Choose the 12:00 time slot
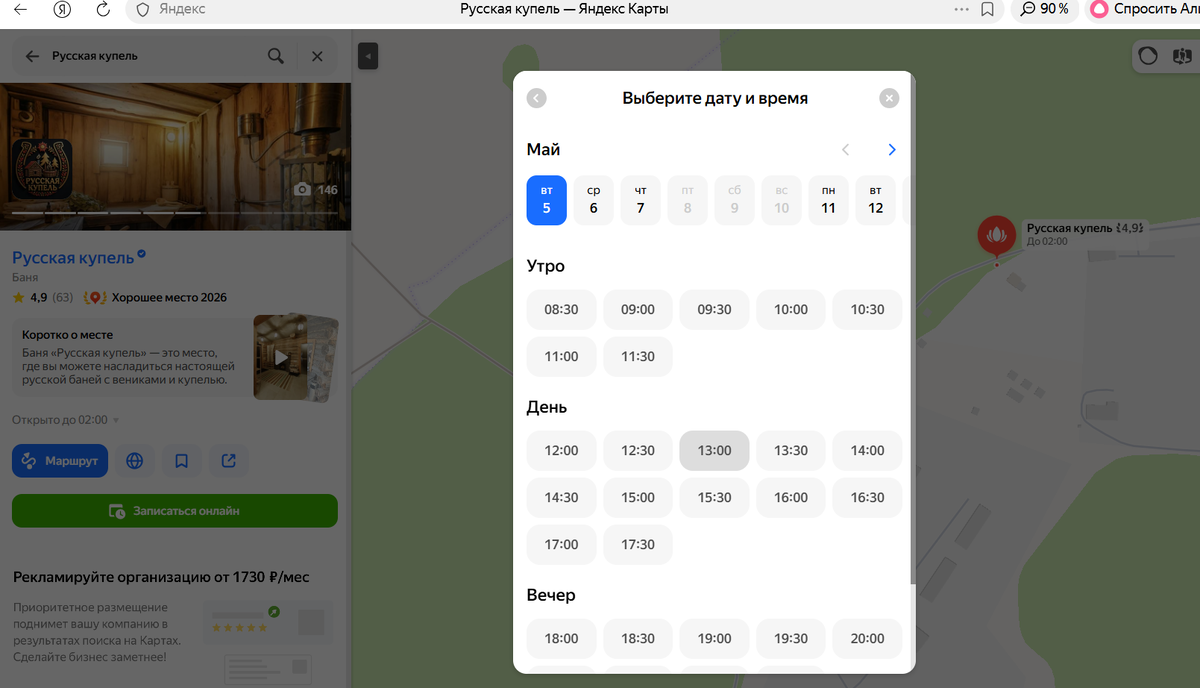 tap(561, 450)
